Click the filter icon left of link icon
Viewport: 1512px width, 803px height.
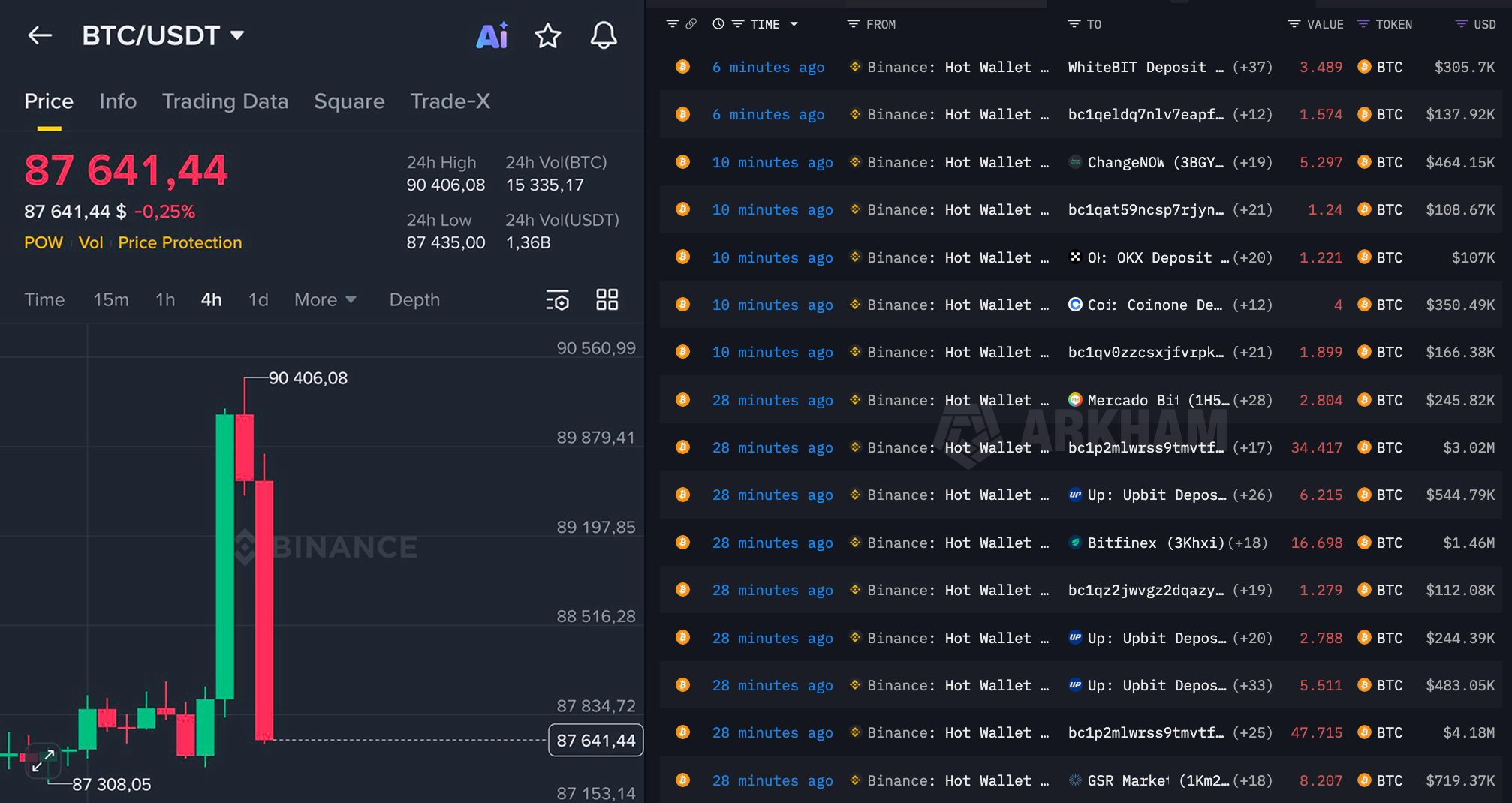click(673, 24)
